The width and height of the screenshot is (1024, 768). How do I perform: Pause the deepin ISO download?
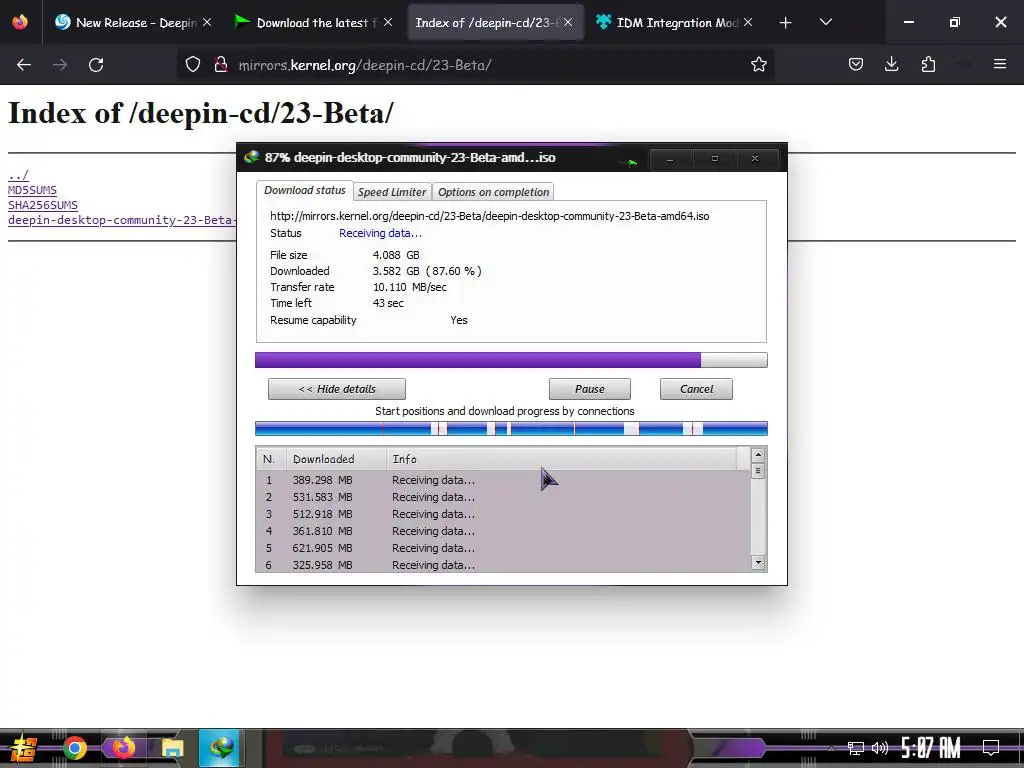click(x=590, y=389)
